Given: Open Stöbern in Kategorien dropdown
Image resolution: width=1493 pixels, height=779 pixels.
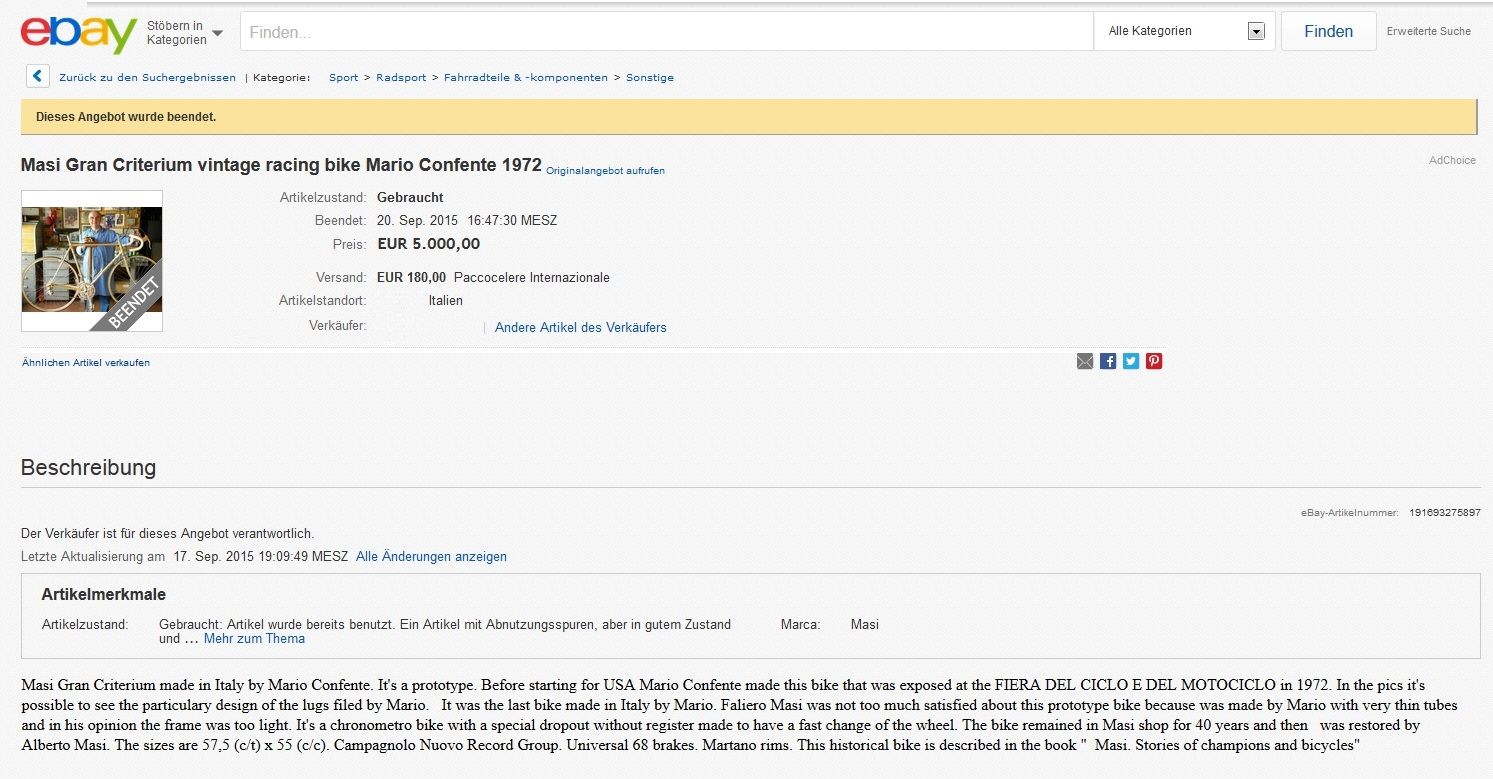Looking at the screenshot, I should [184, 32].
